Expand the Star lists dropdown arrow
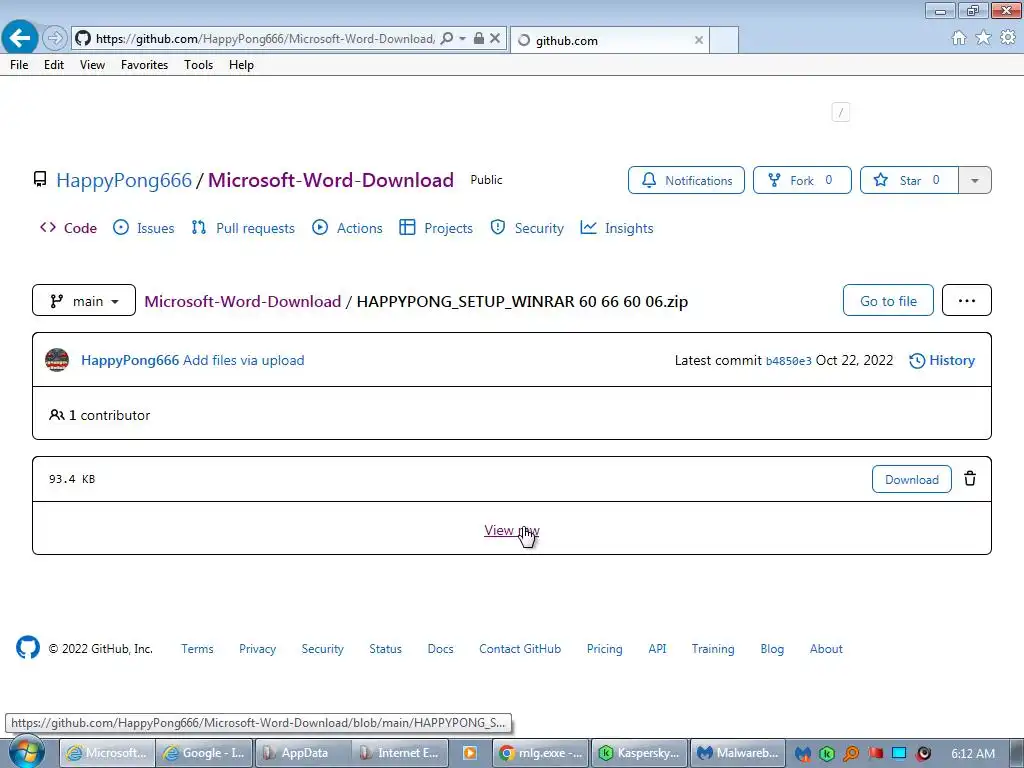Viewport: 1024px width, 768px height. 975,180
